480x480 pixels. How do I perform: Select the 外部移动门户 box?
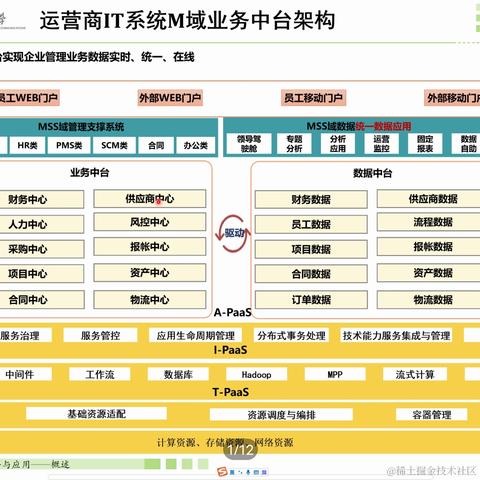452,98
